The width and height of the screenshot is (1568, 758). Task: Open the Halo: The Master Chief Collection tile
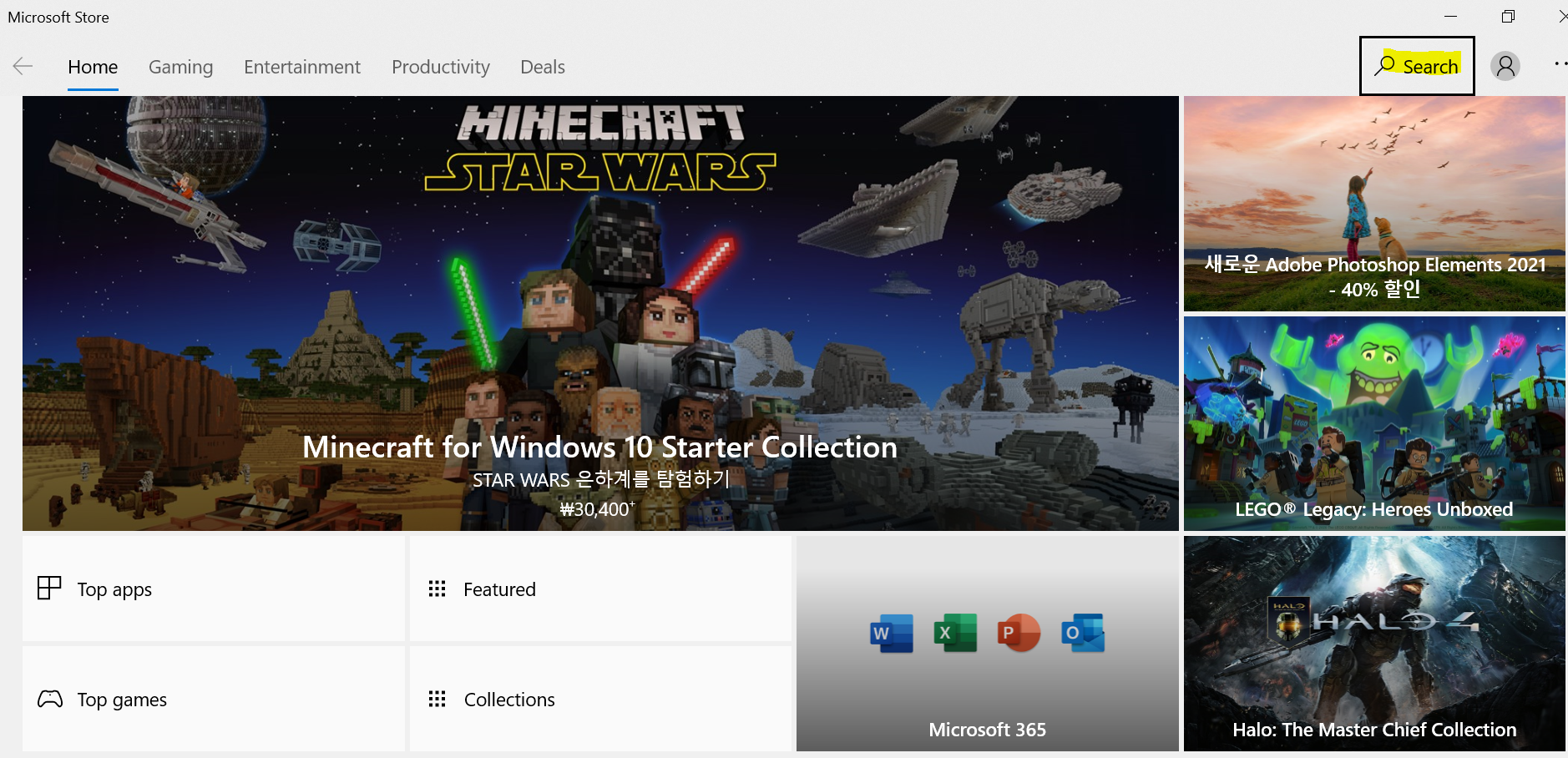[x=1374, y=644]
